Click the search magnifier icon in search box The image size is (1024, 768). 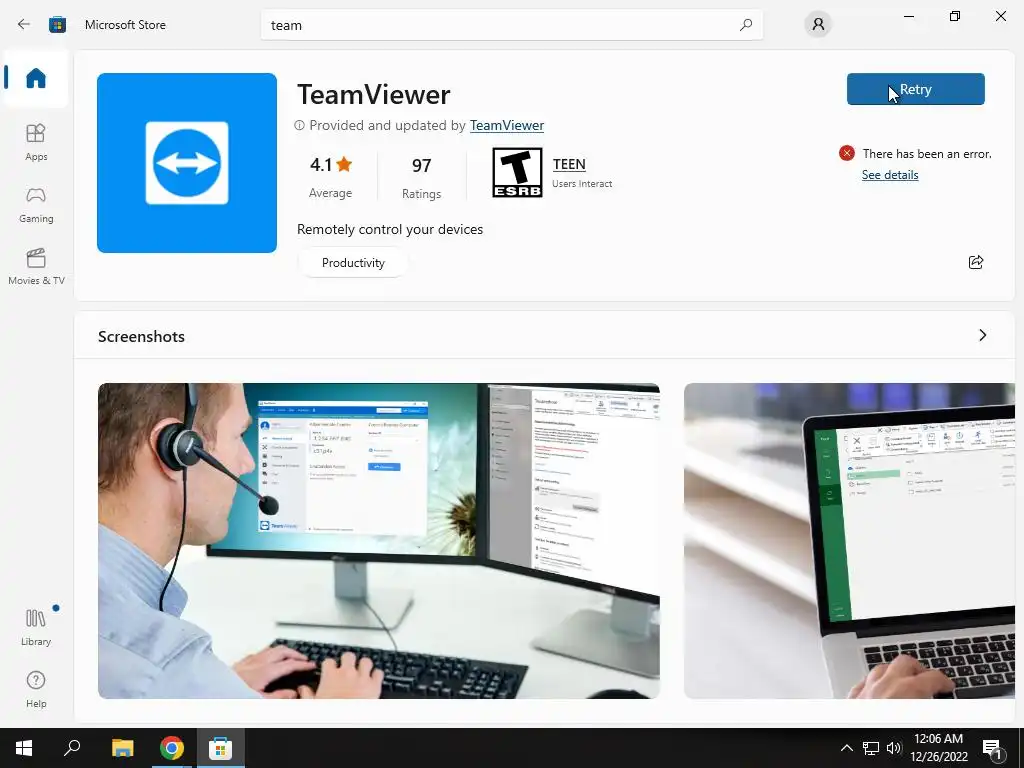tap(745, 25)
